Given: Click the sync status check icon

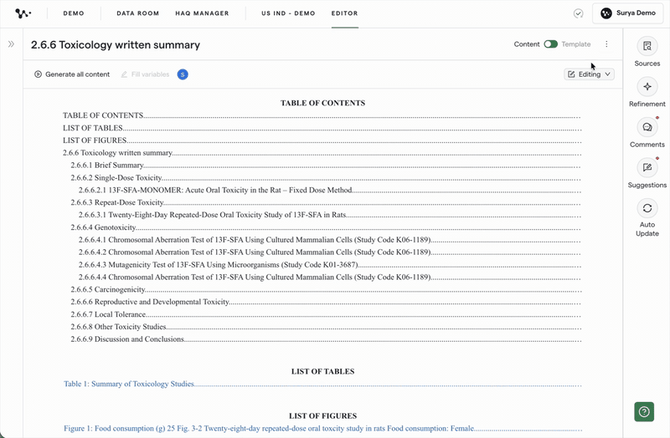Looking at the screenshot, I should click(x=578, y=14).
